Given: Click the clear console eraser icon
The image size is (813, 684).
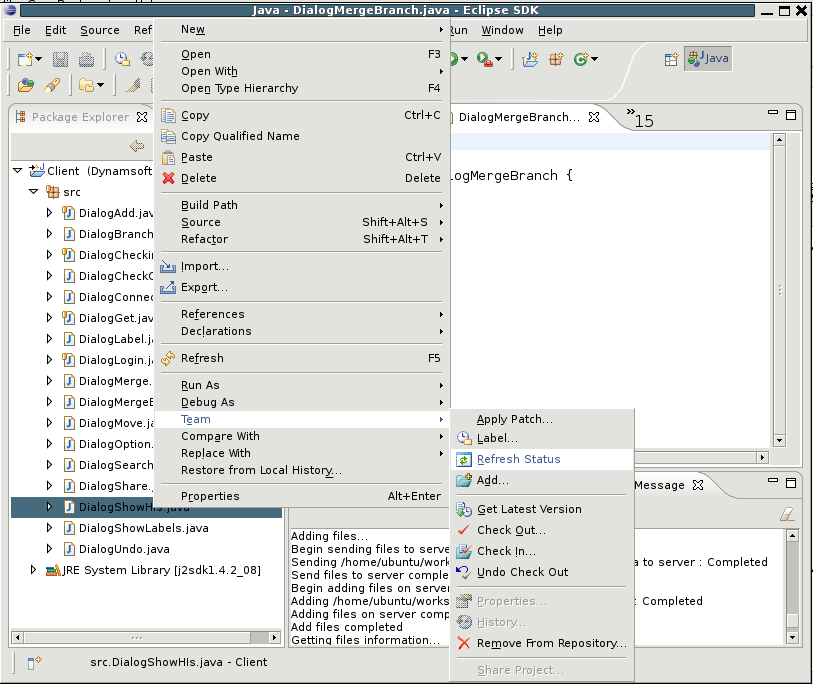Looking at the screenshot, I should pos(786,514).
